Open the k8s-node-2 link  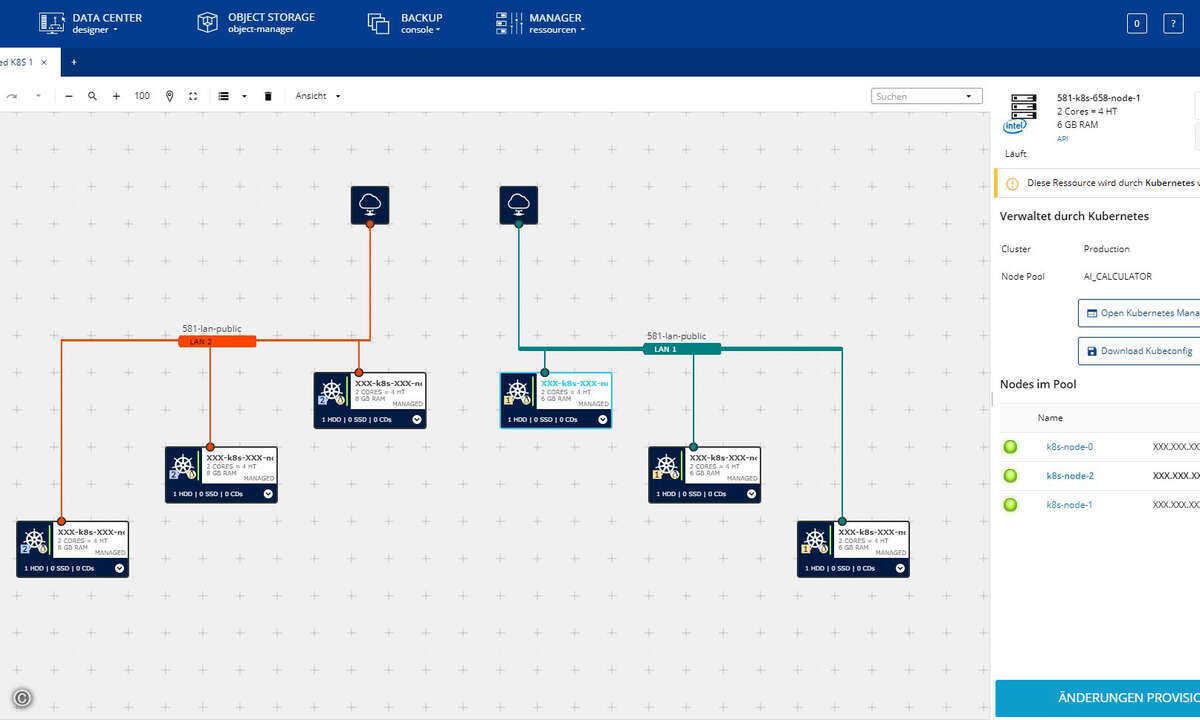point(1070,476)
